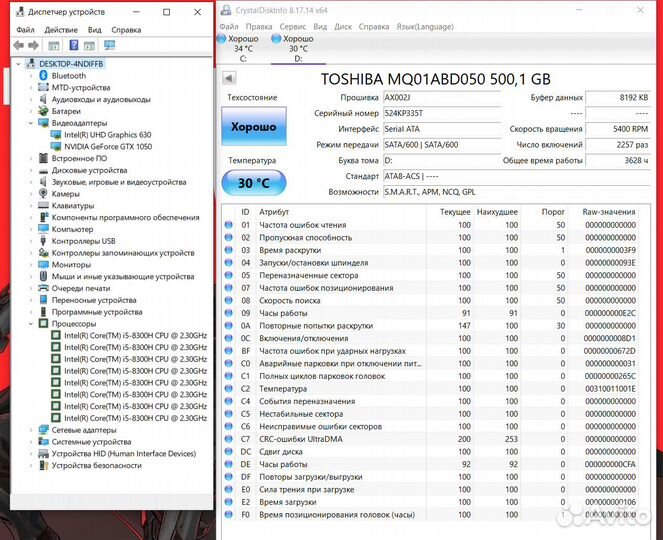The height and width of the screenshot is (540, 663).
Task: Click the serial number field 524KP335T
Action: point(442,113)
